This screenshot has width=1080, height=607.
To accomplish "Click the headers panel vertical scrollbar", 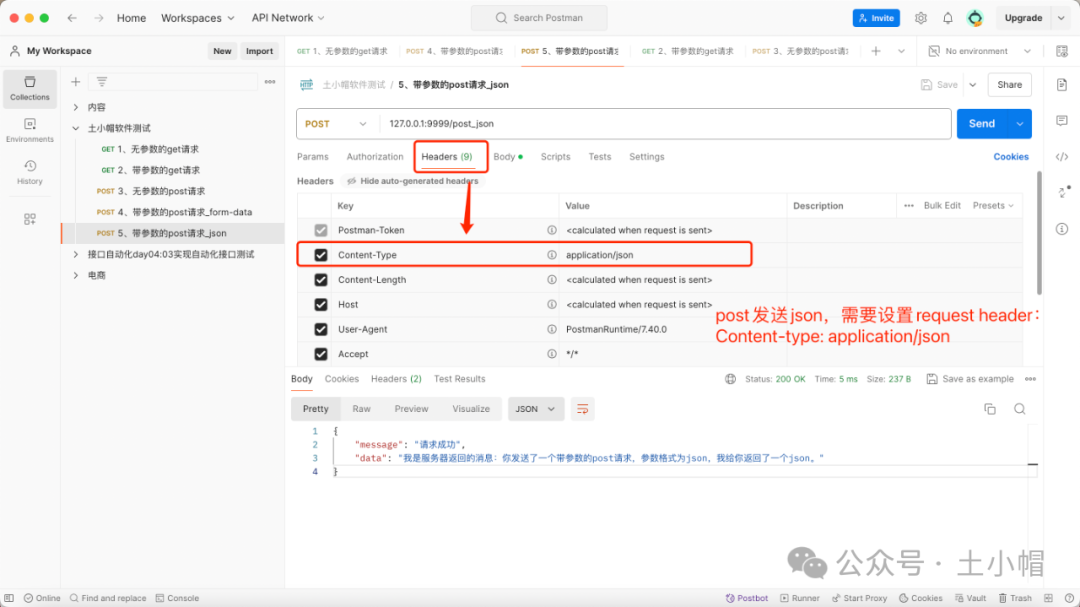I will (x=1039, y=234).
